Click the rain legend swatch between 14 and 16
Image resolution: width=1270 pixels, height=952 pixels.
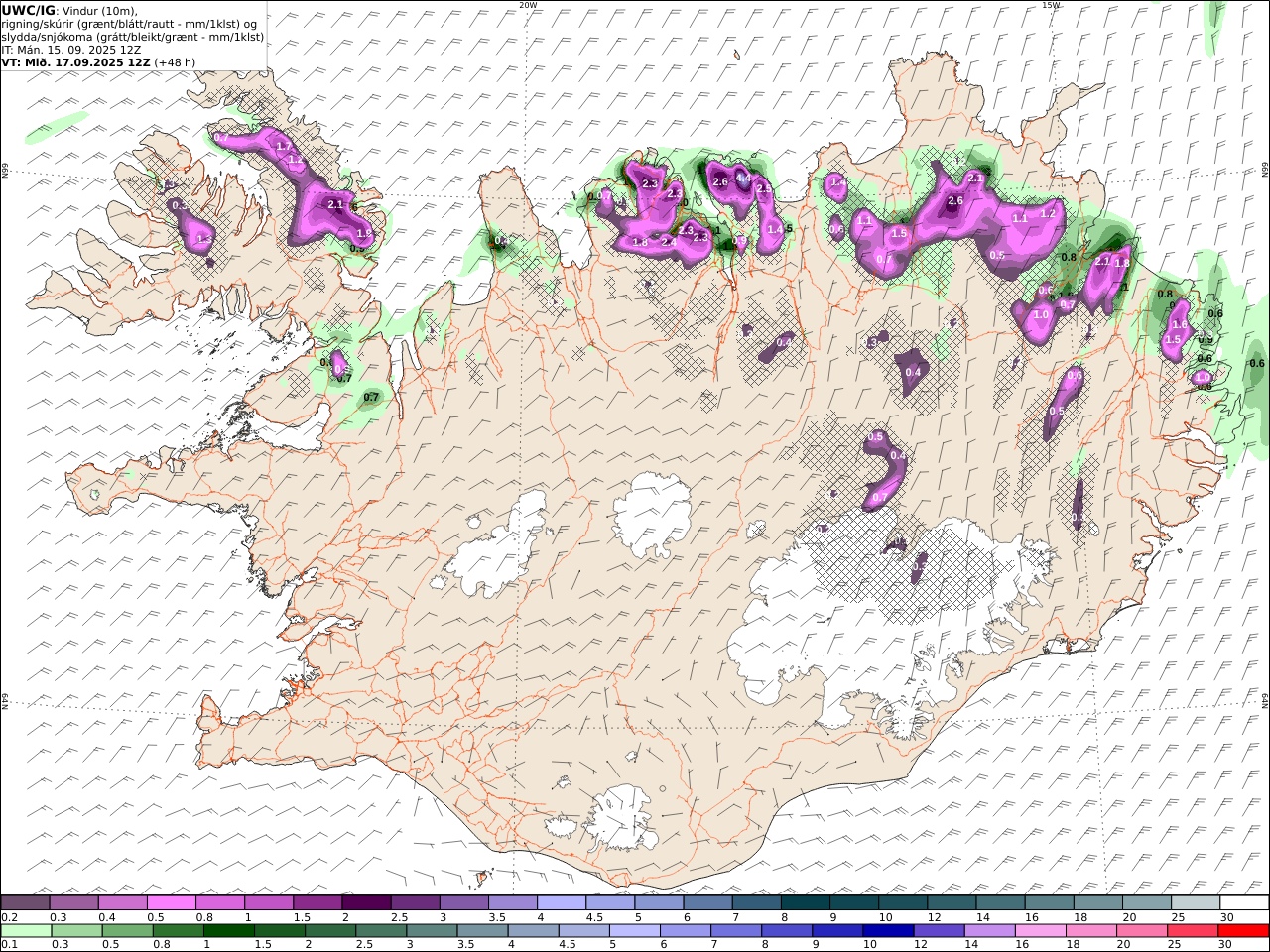[x=989, y=930]
